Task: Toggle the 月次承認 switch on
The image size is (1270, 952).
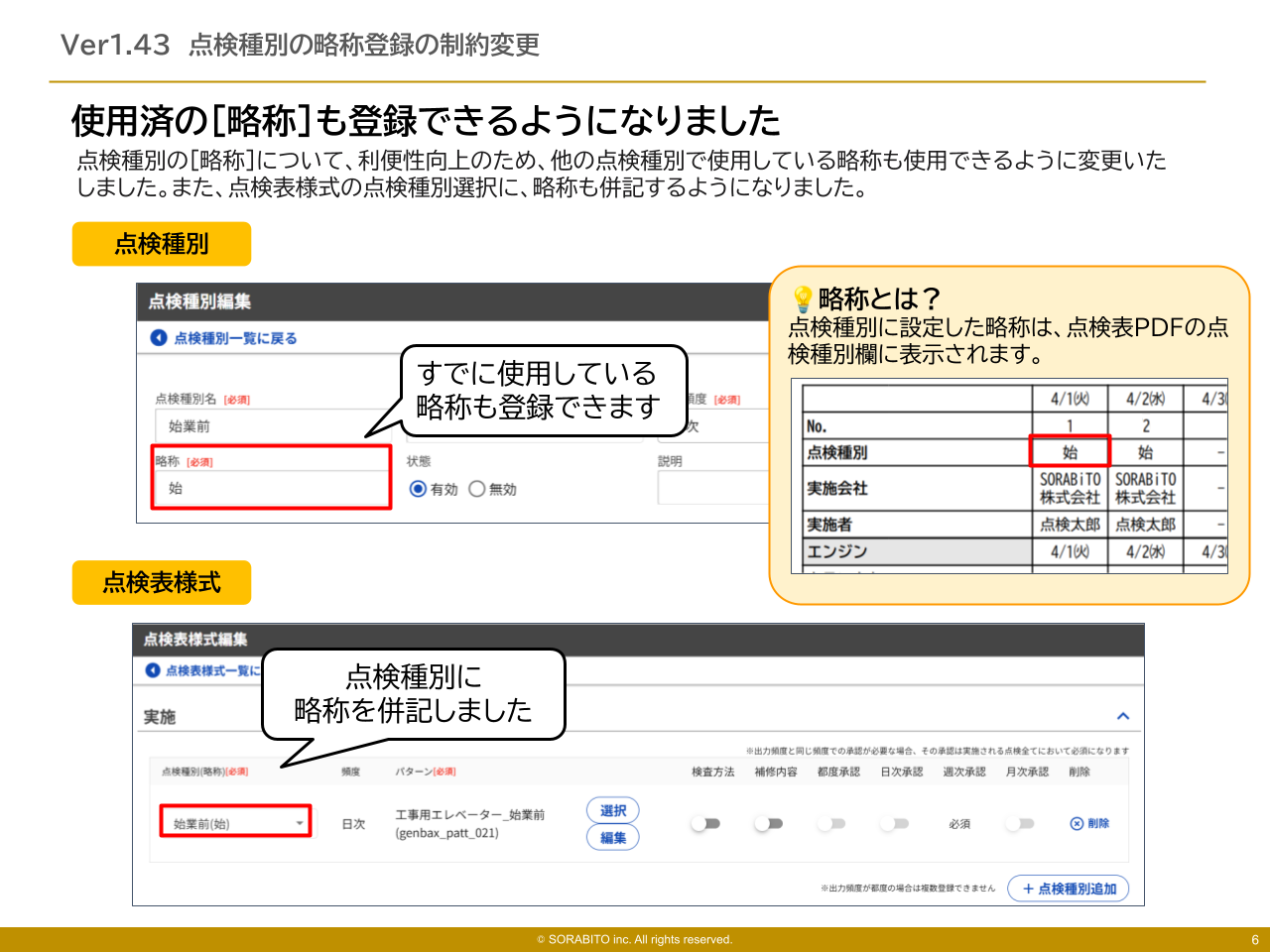Action: [x=1022, y=823]
